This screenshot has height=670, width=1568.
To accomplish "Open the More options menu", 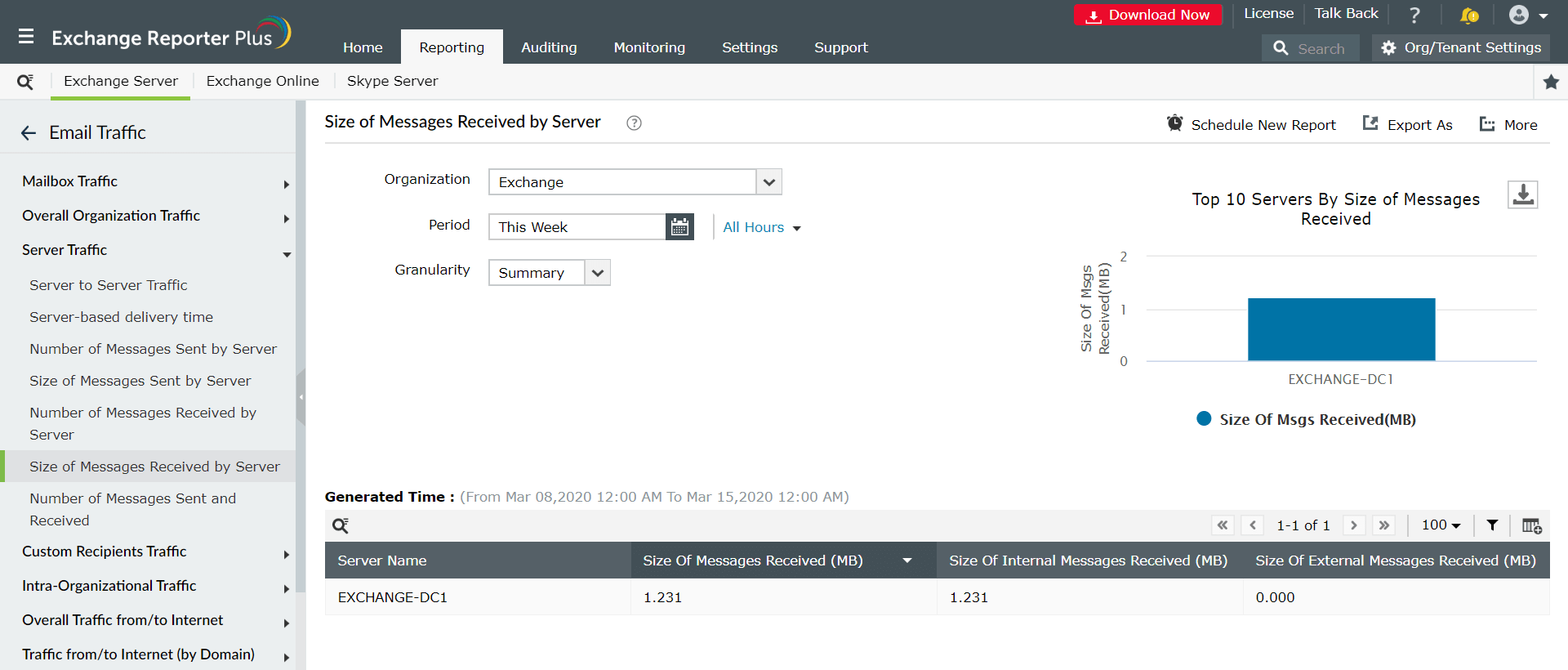I will pos(1508,124).
